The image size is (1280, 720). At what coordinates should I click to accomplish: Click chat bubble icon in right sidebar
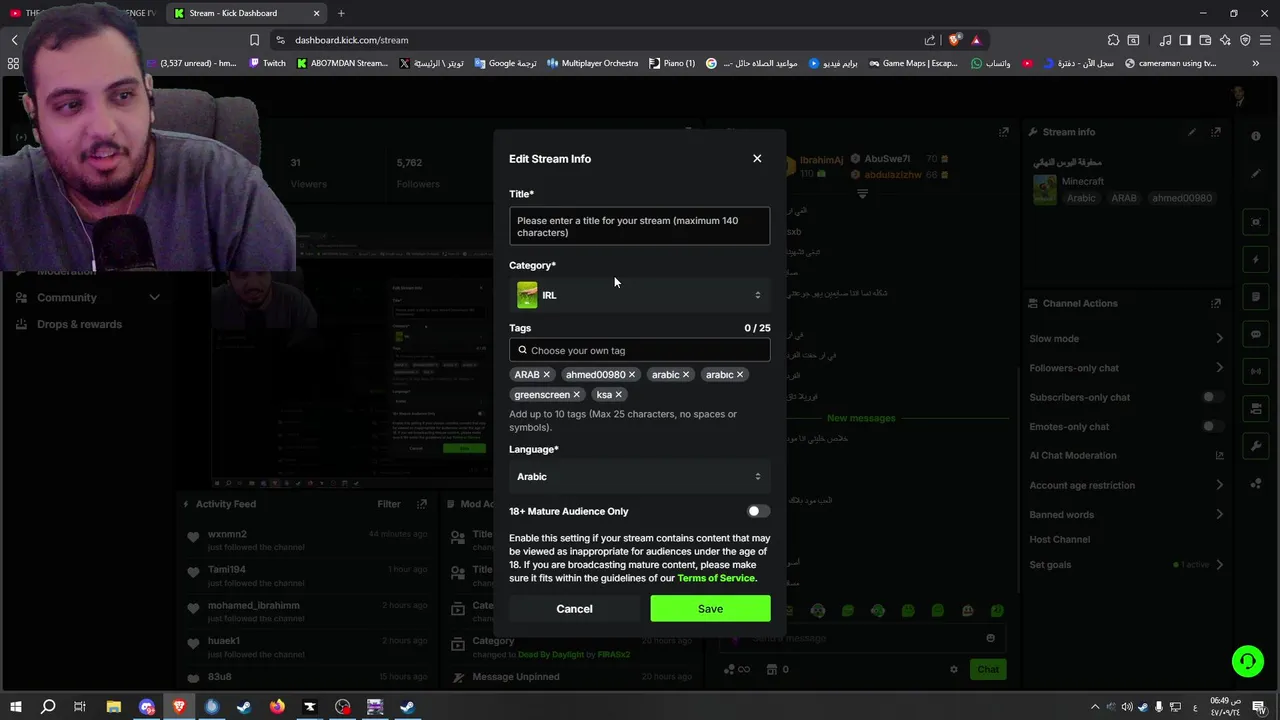pyautogui.click(x=1256, y=334)
